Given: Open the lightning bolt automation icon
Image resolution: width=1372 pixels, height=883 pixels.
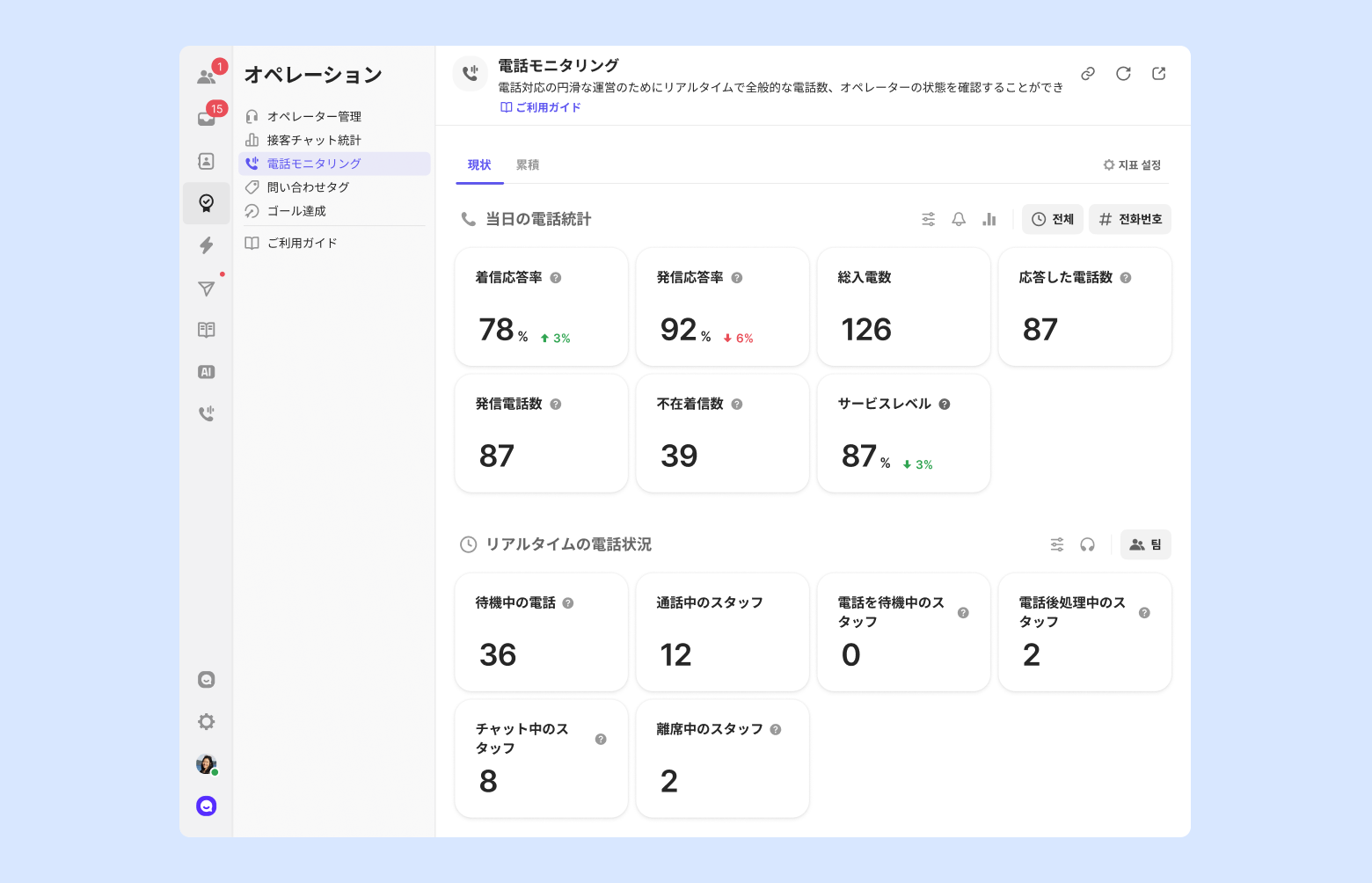Looking at the screenshot, I should pyautogui.click(x=206, y=245).
